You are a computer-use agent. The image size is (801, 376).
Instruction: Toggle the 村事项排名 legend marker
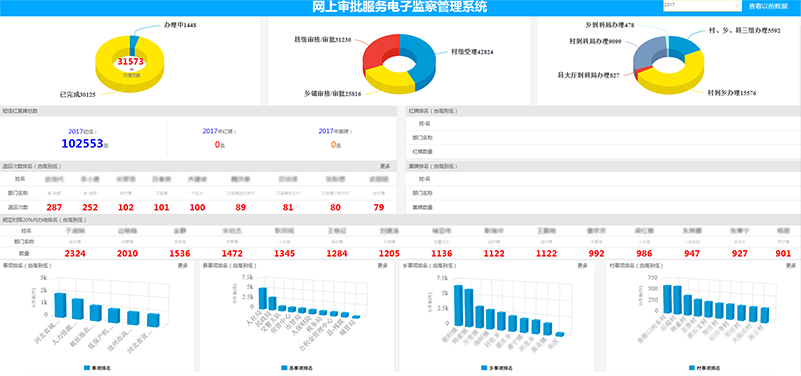[x=693, y=368]
